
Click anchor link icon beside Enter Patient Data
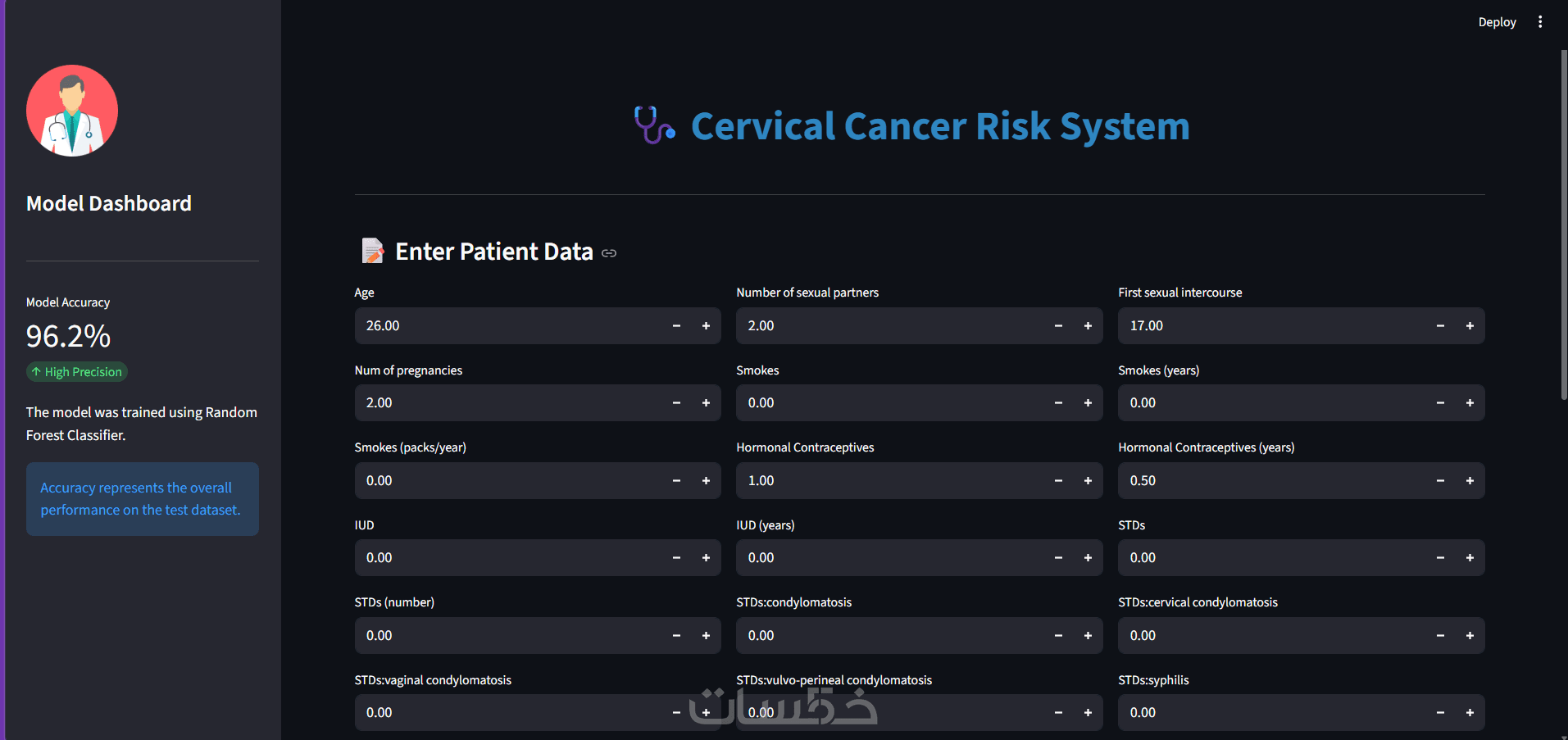point(609,253)
